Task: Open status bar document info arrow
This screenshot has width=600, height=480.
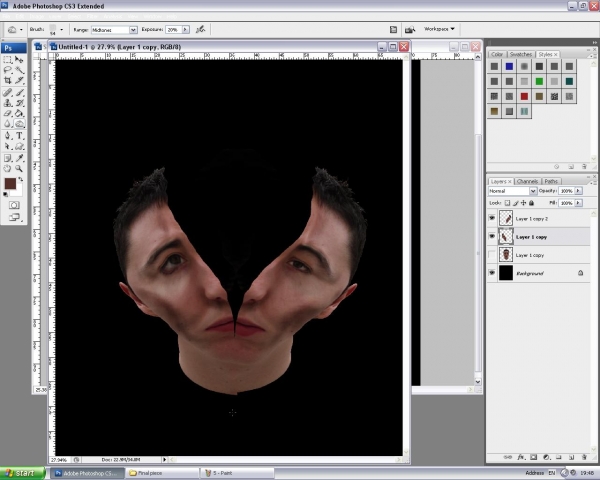Action: 165,459
